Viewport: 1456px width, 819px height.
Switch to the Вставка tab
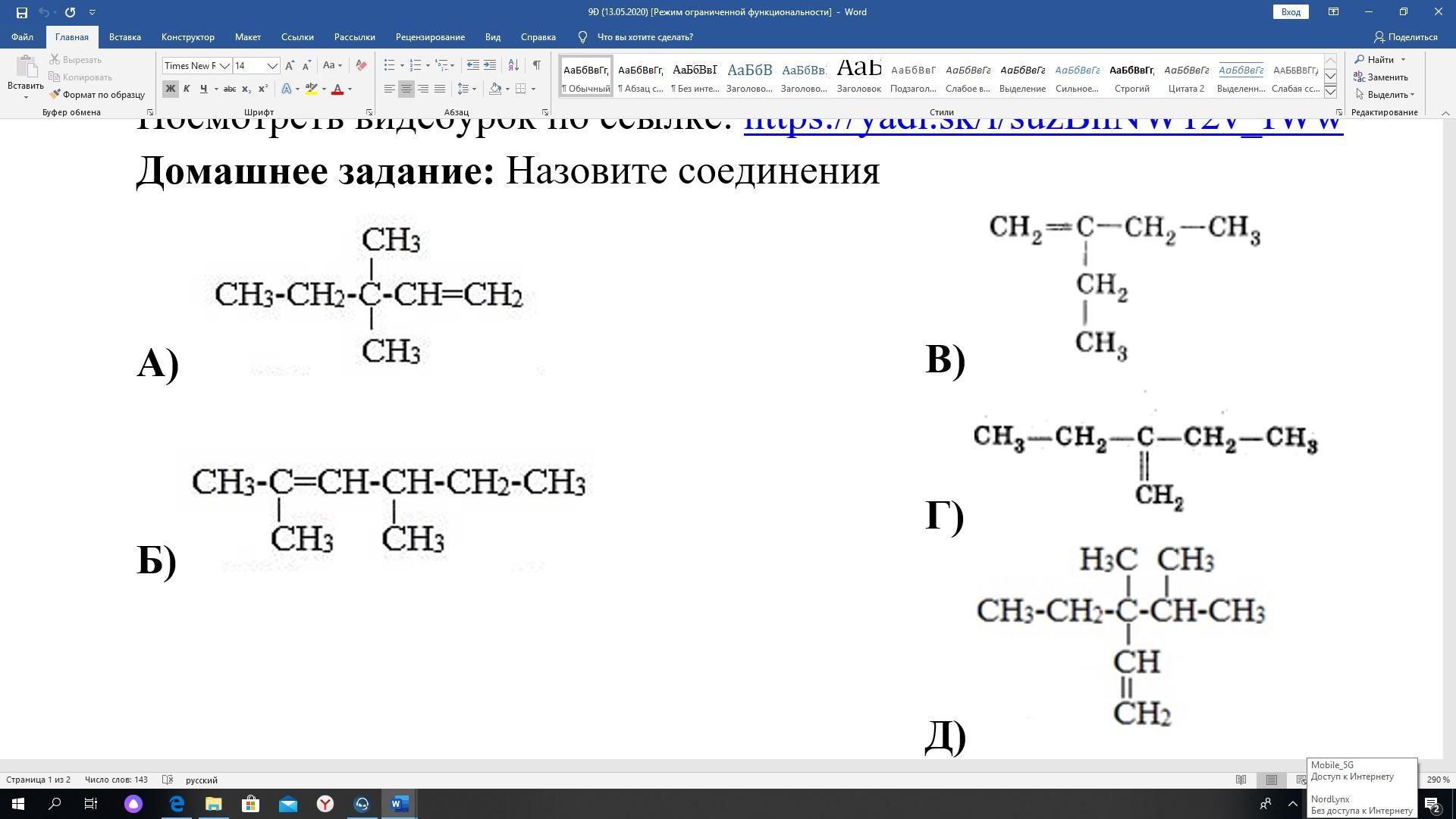(x=124, y=37)
